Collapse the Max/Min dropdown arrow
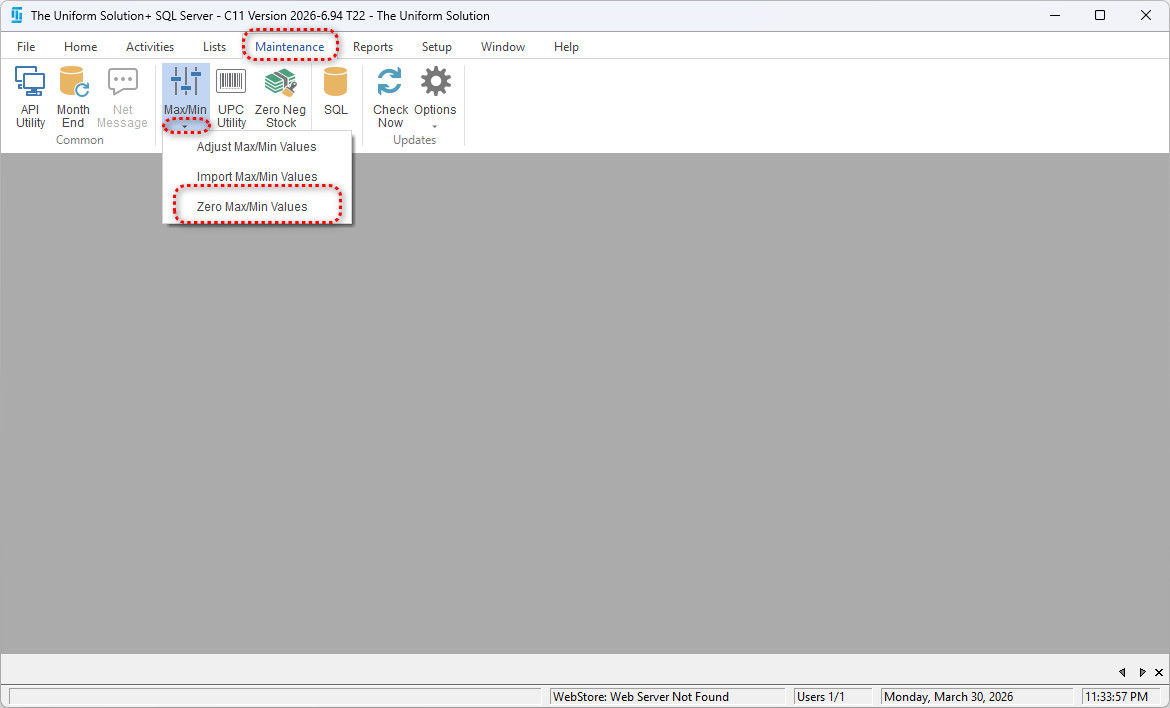The image size is (1170, 708). click(x=185, y=126)
